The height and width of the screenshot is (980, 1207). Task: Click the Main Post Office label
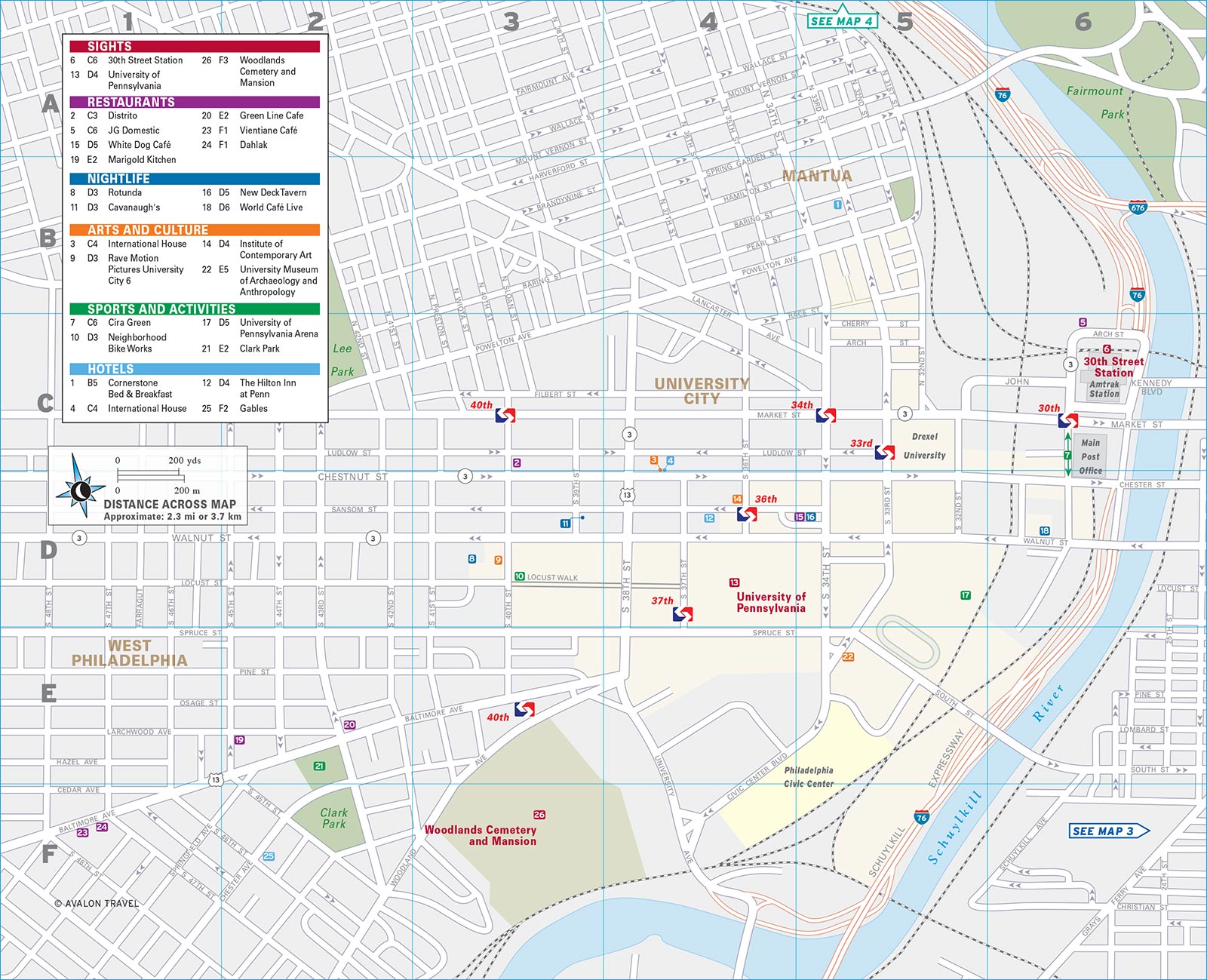click(x=1091, y=456)
